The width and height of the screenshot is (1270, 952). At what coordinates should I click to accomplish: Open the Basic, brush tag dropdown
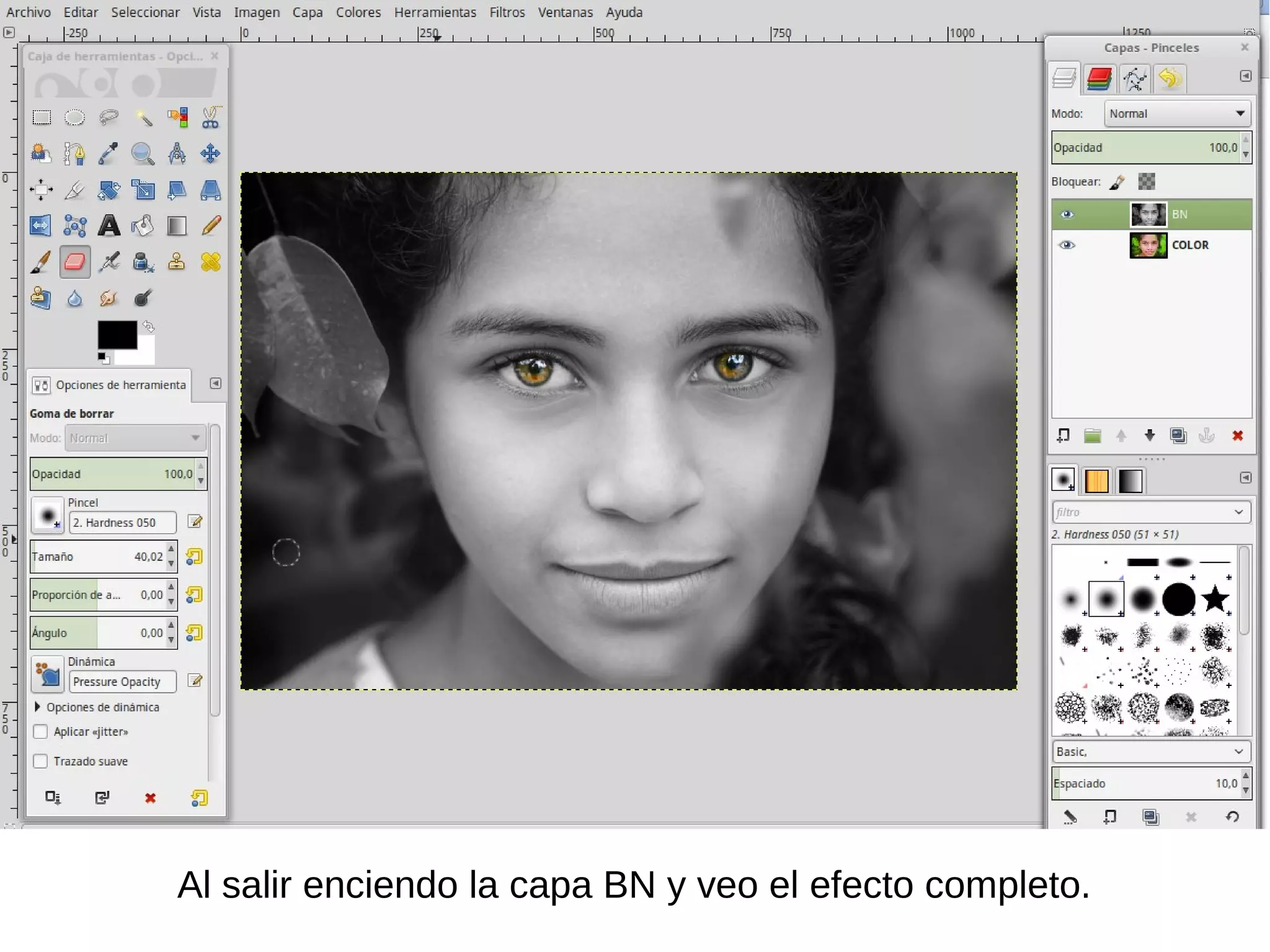point(1152,752)
